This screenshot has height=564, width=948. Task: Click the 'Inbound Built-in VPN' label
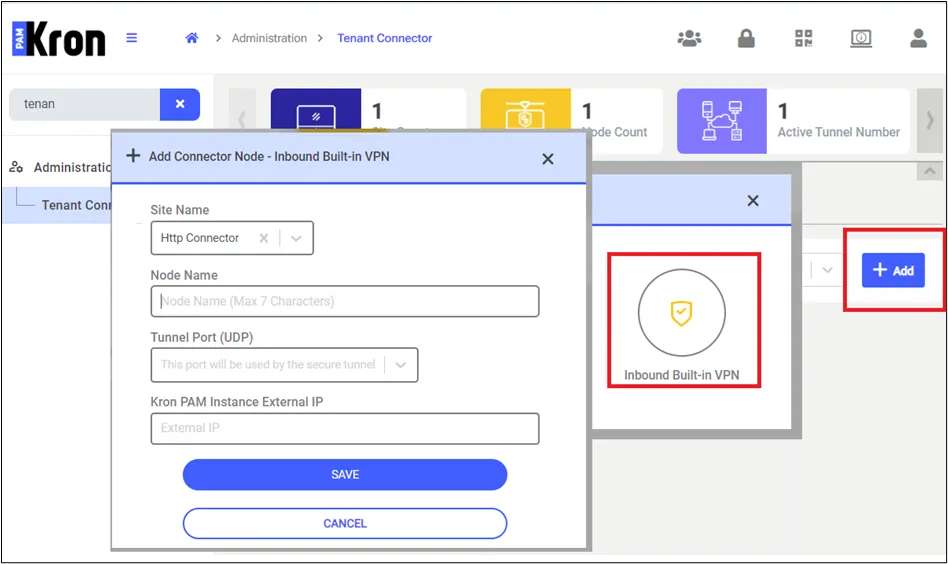click(681, 375)
